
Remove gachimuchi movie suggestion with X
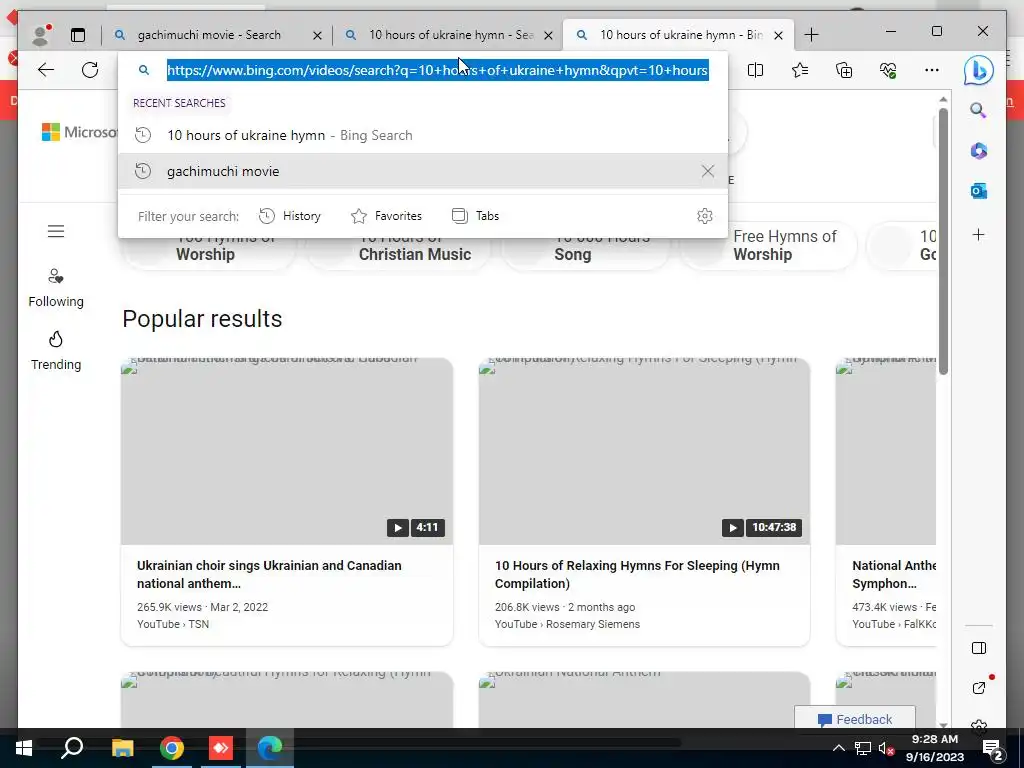click(x=708, y=171)
